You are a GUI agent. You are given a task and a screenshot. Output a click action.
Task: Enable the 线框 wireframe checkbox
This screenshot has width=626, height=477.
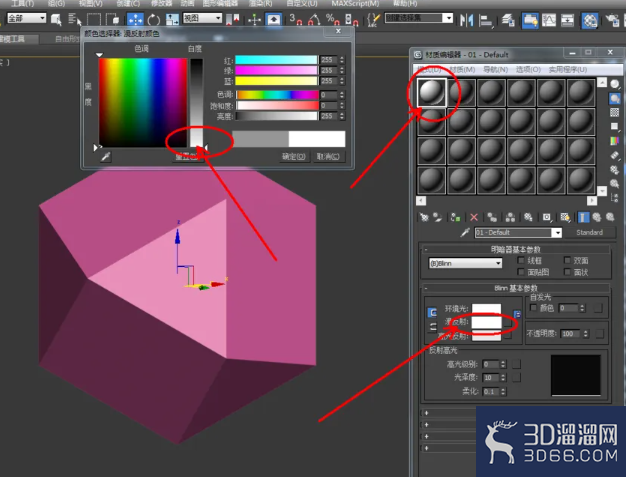click(521, 260)
